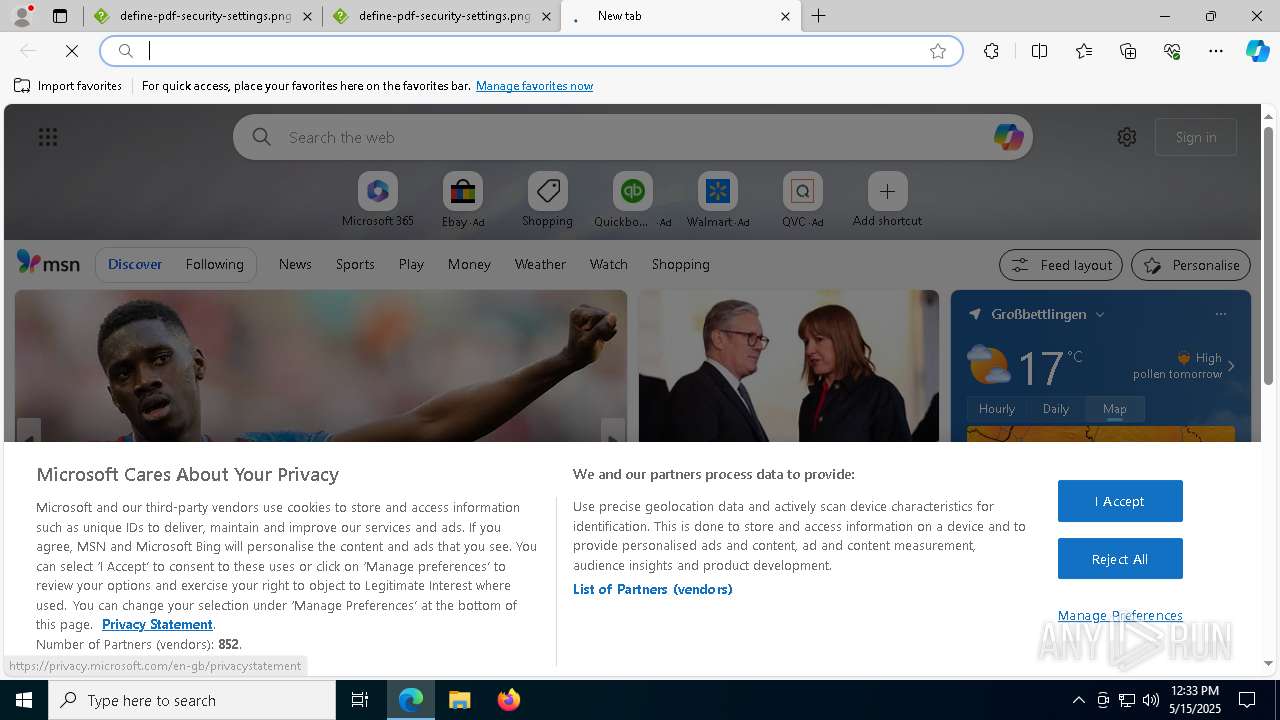Open the News menu item
The width and height of the screenshot is (1280, 720).
click(295, 264)
